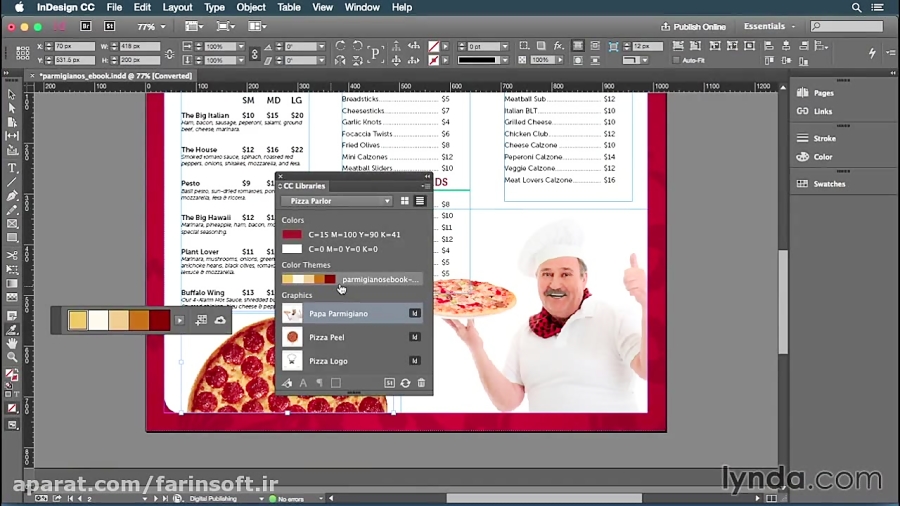
Task: Click the effects fx icon
Action: (558, 46)
